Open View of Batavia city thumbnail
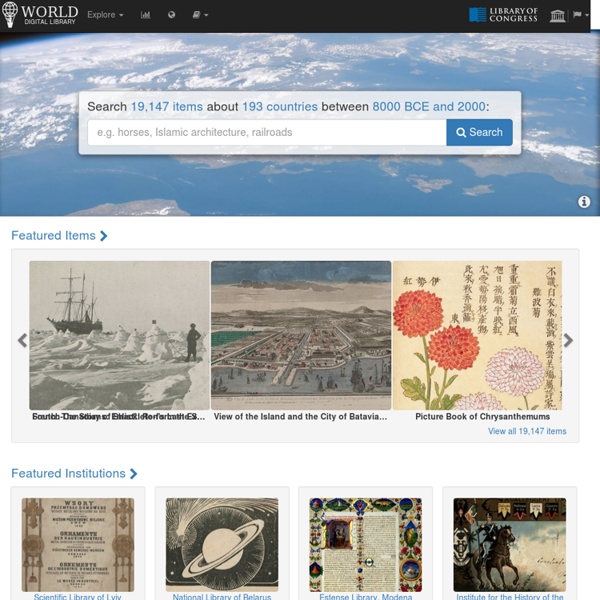This screenshot has width=600, height=600. coord(301,335)
